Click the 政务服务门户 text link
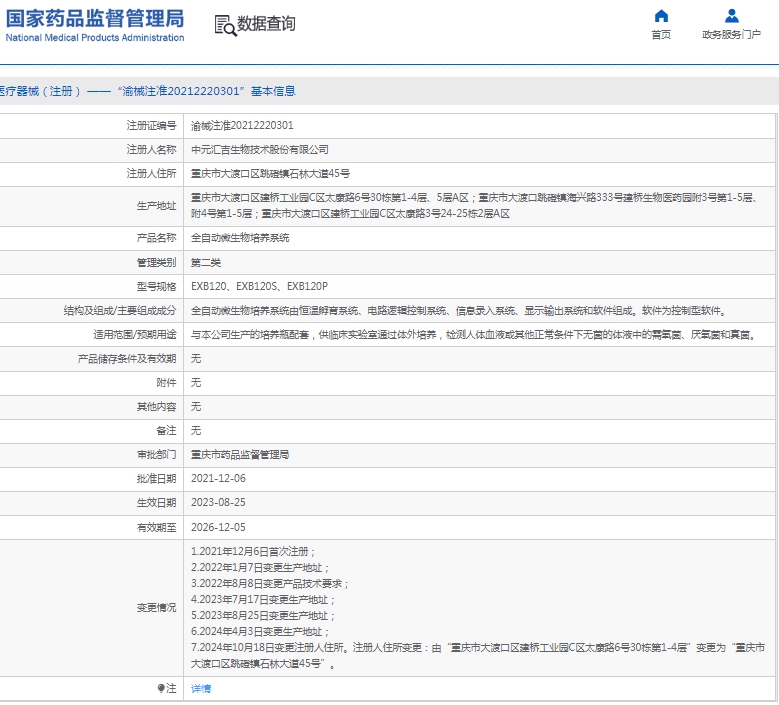The height and width of the screenshot is (705, 779). point(731,34)
